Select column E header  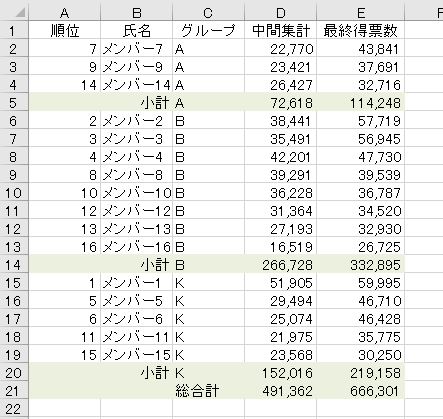(360, 13)
